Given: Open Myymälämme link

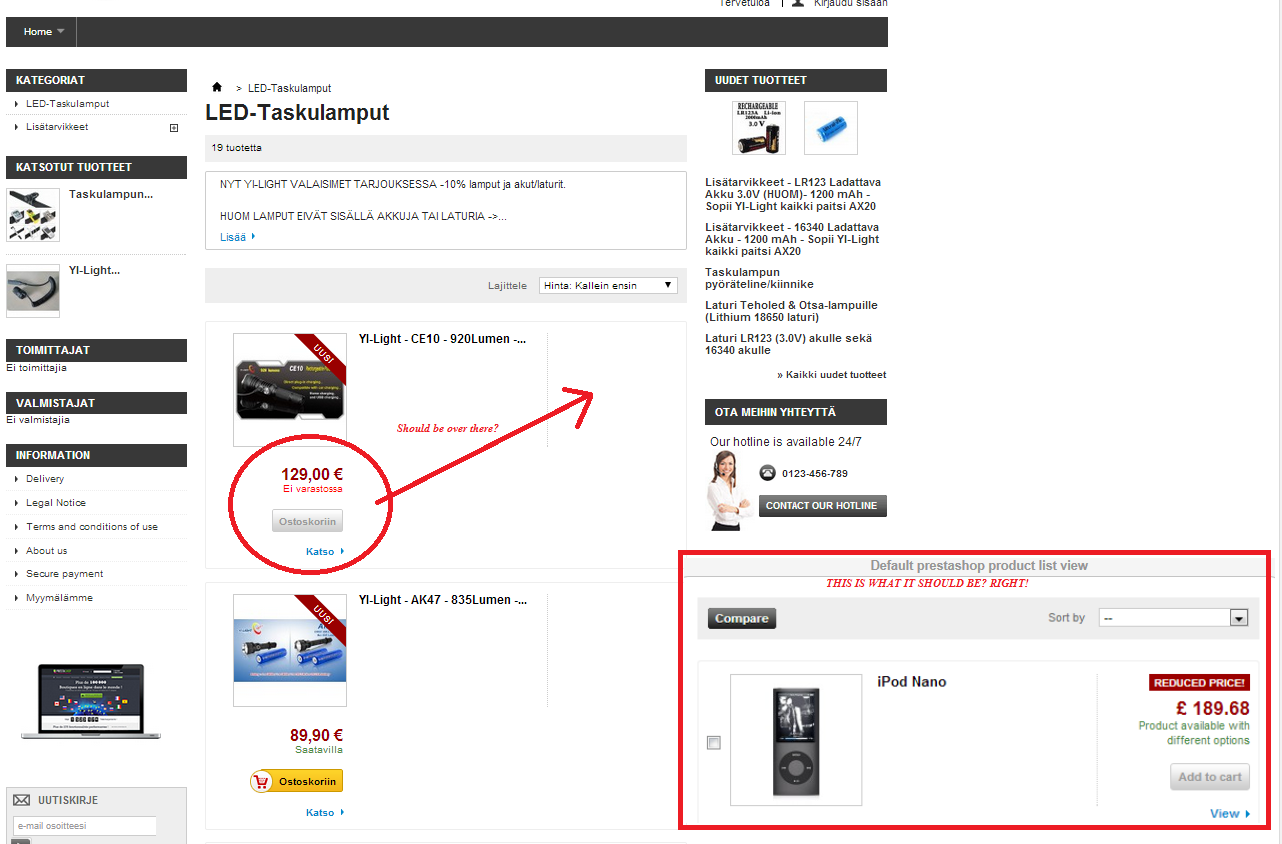Looking at the screenshot, I should (60, 598).
